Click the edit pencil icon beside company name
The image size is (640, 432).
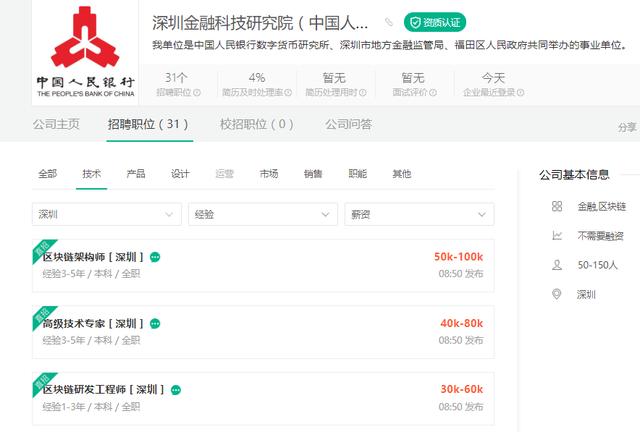(x=389, y=22)
